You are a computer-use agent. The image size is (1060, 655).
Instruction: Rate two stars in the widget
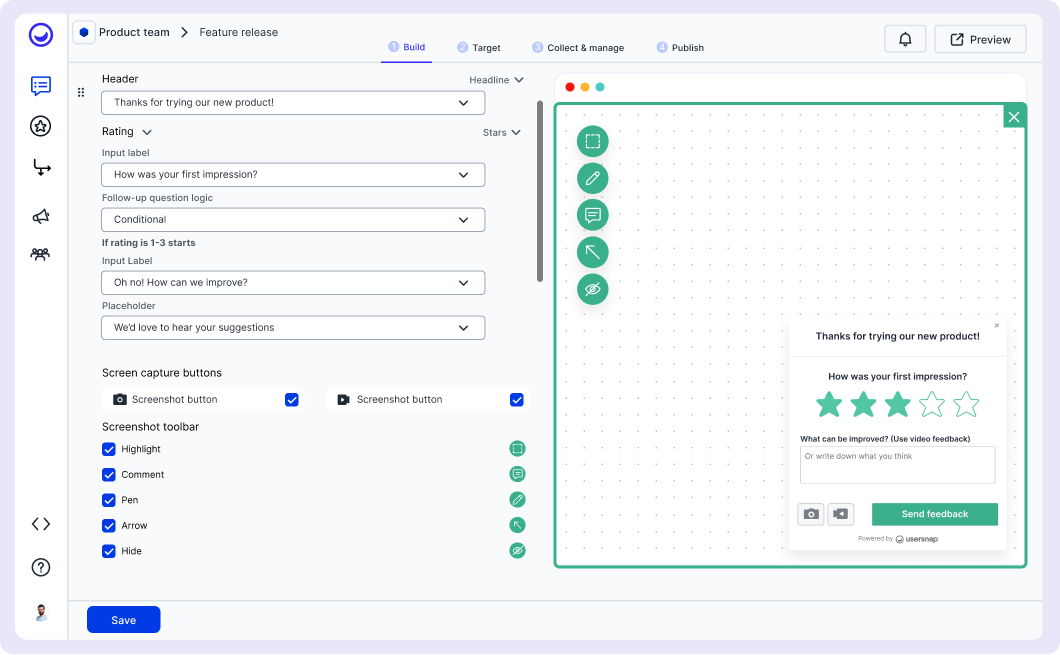coord(863,404)
